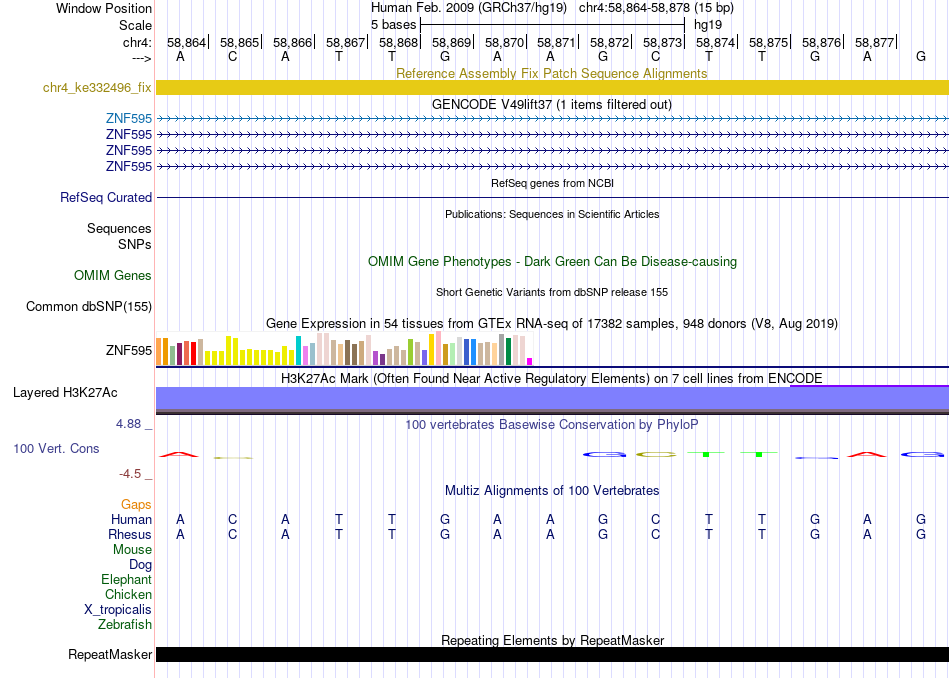Click the black RepeatMasker track bar
This screenshot has width=950, height=678.
click(x=553, y=654)
